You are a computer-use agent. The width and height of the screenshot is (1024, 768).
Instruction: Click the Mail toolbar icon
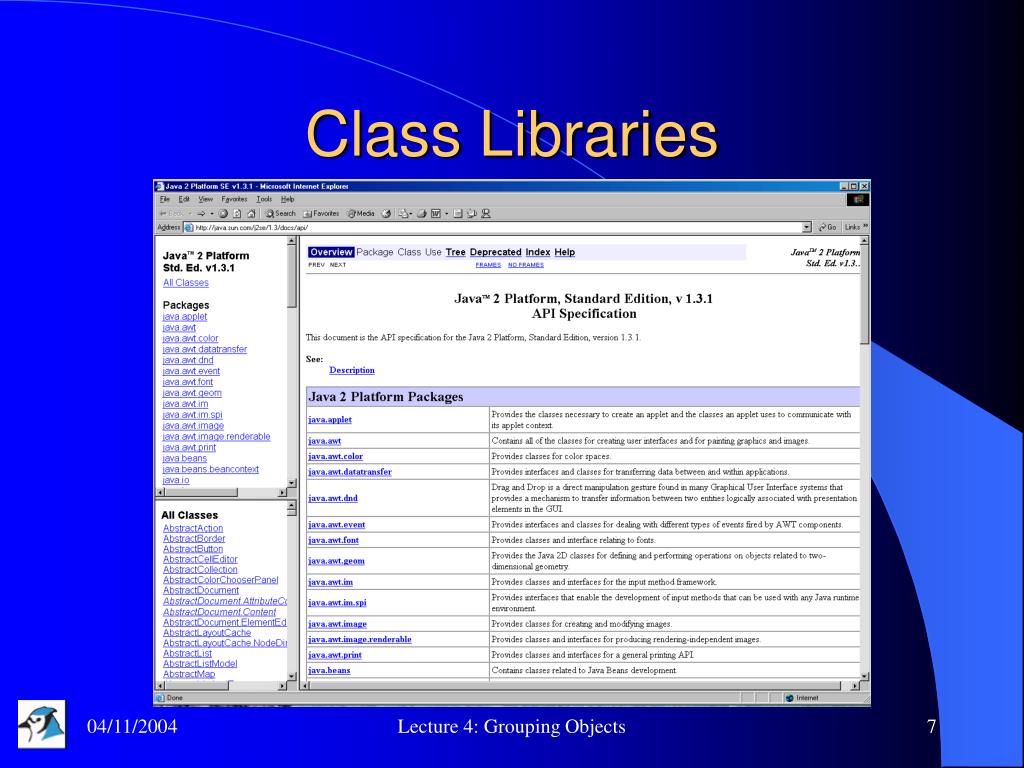(x=404, y=214)
